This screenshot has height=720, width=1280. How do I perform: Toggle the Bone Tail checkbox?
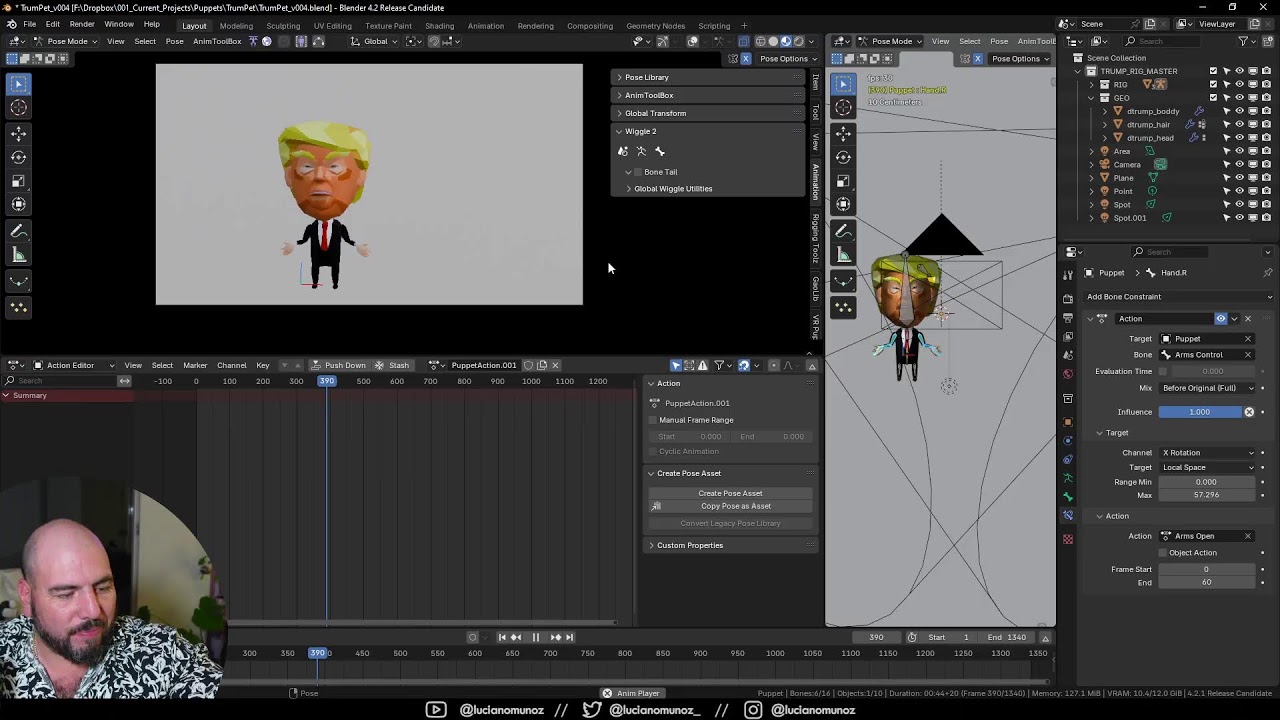pos(638,172)
